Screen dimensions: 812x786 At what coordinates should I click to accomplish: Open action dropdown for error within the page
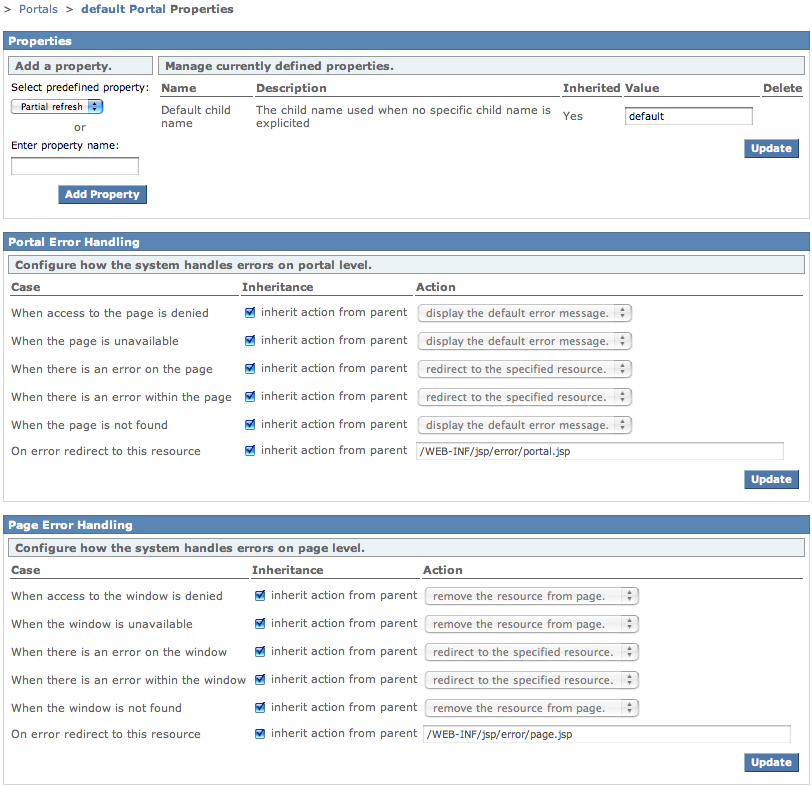tap(524, 397)
